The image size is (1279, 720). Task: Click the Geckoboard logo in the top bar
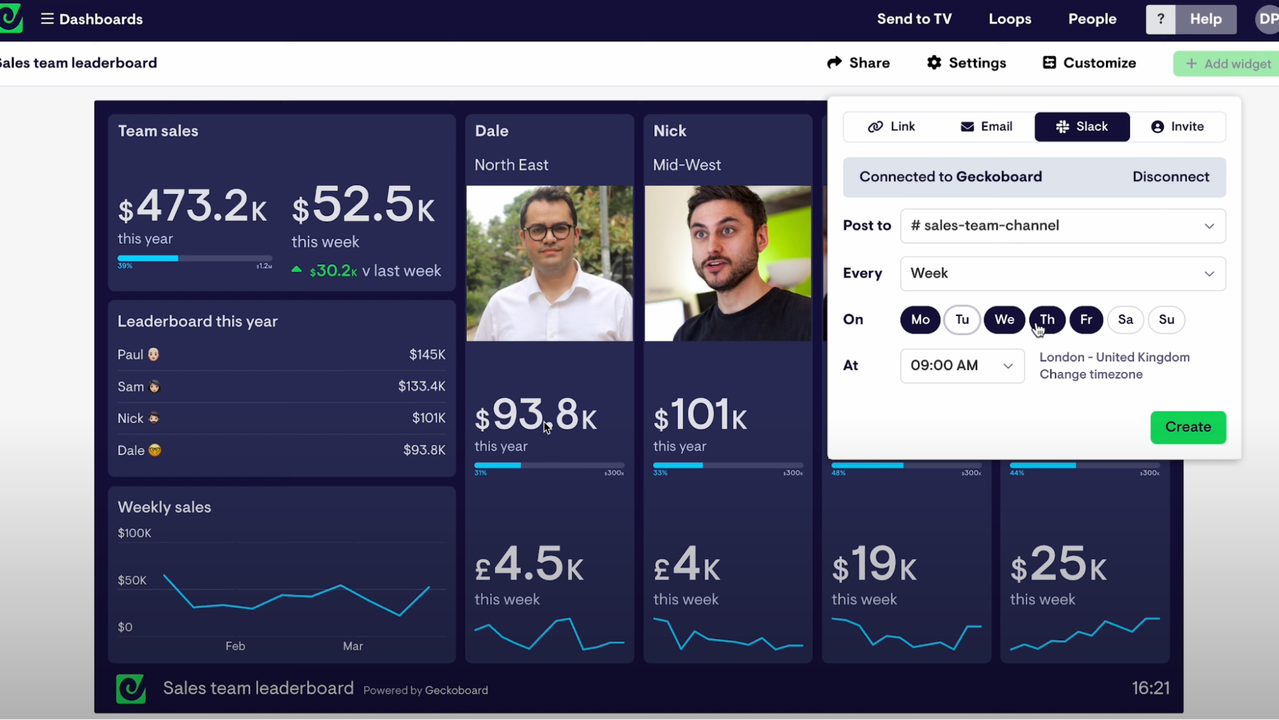click(11, 19)
